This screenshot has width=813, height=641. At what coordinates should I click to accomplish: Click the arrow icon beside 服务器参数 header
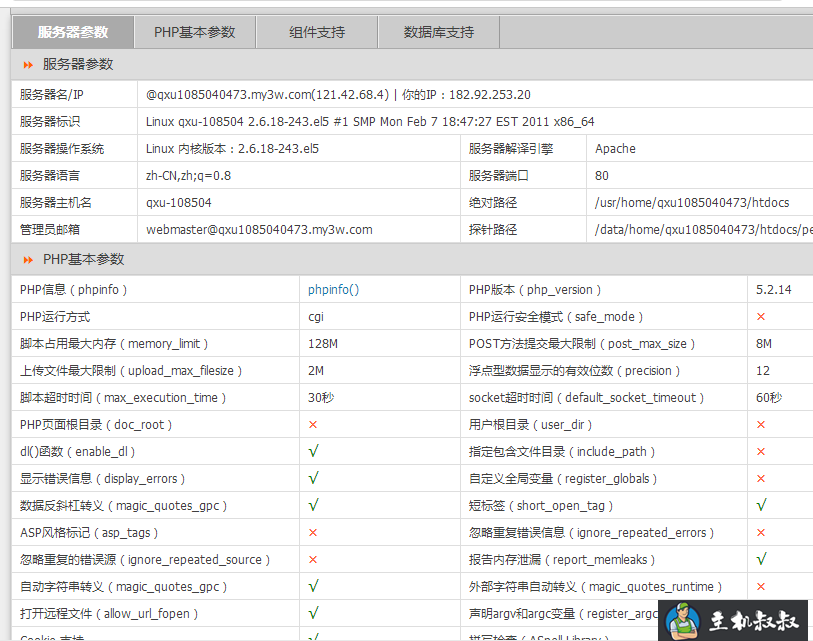pos(28,65)
